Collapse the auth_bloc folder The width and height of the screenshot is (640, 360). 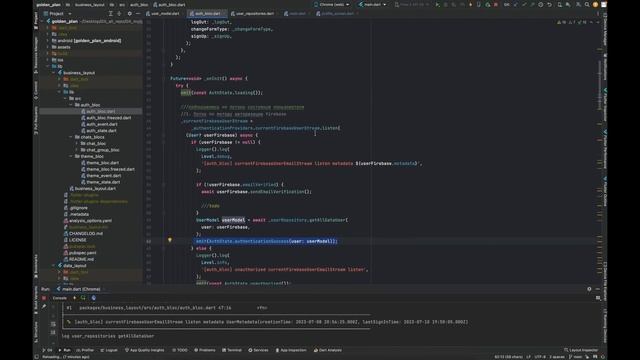pos(71,105)
